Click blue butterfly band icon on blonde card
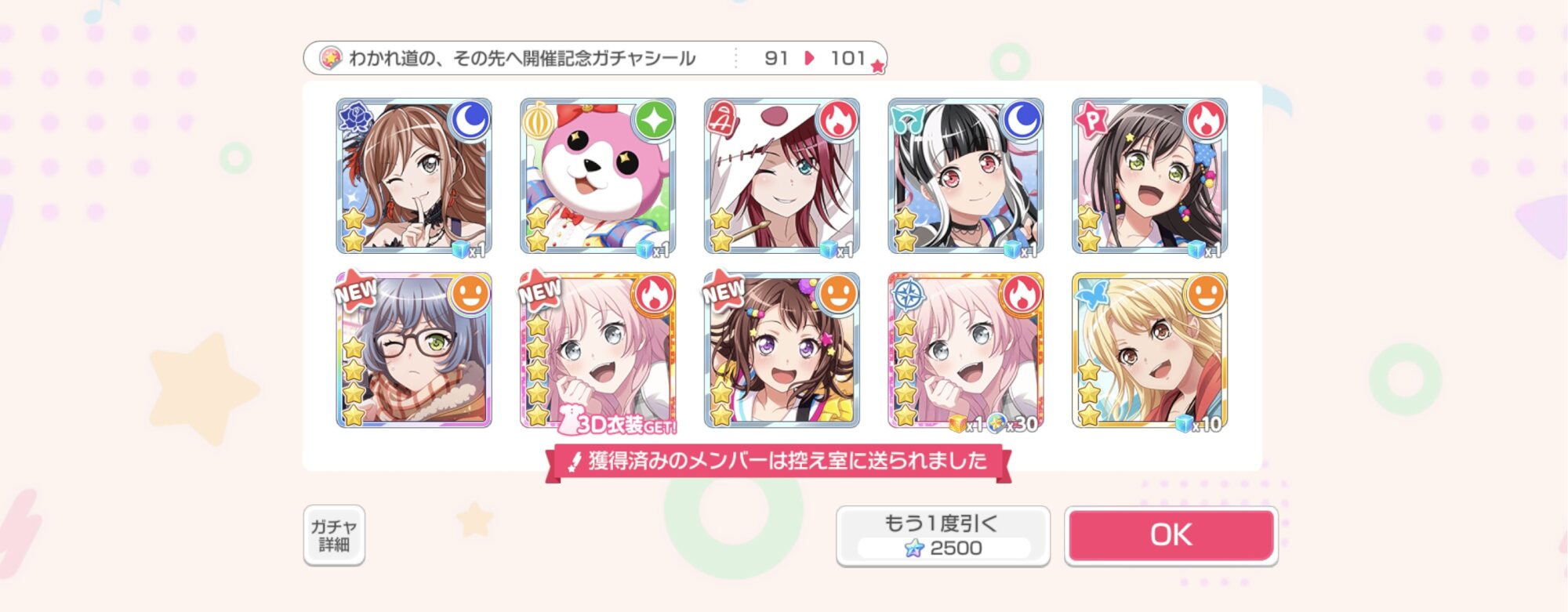The image size is (1568, 612). point(1093,293)
